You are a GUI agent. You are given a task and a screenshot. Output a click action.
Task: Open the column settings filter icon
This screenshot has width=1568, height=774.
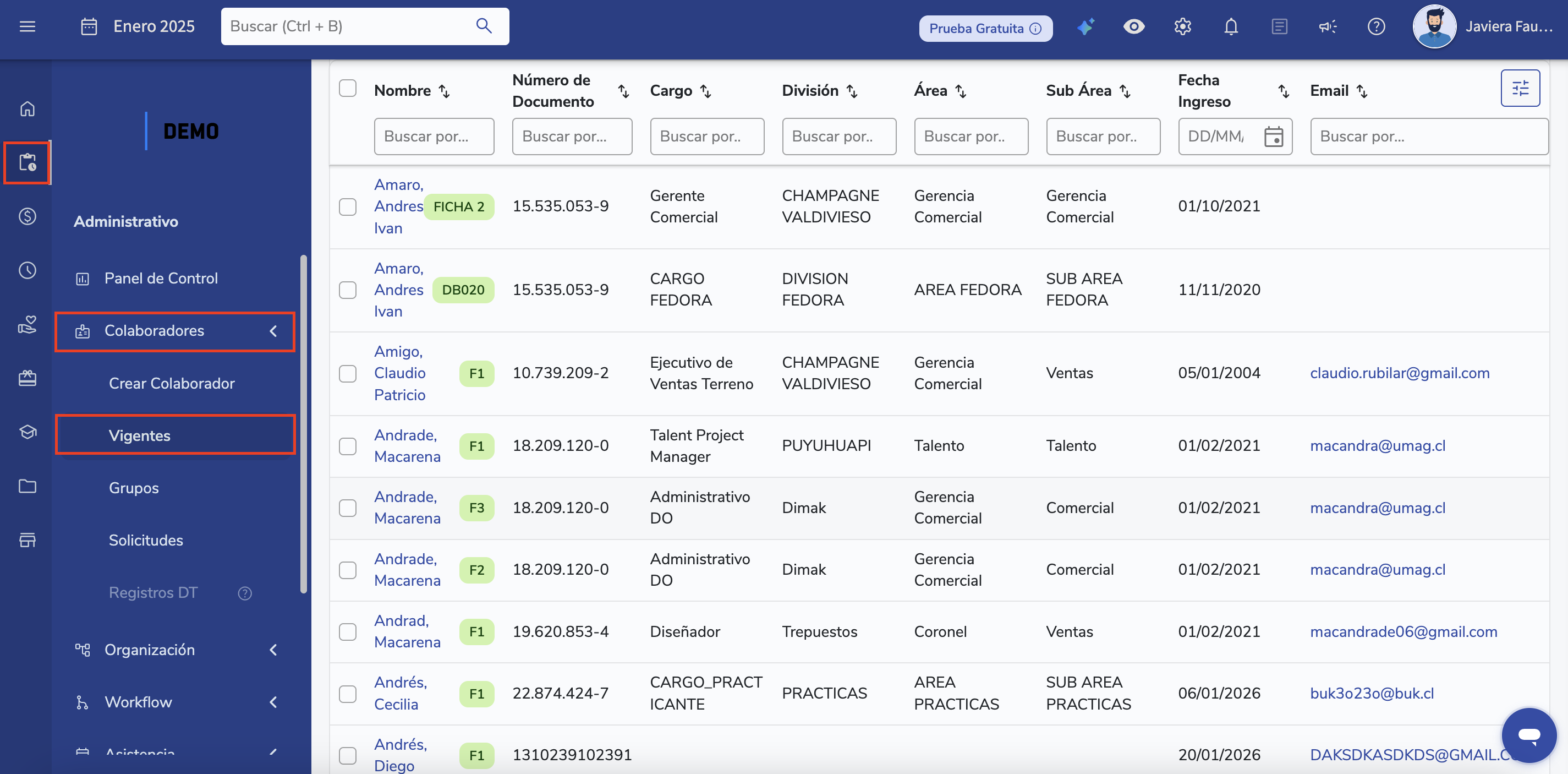pos(1520,89)
